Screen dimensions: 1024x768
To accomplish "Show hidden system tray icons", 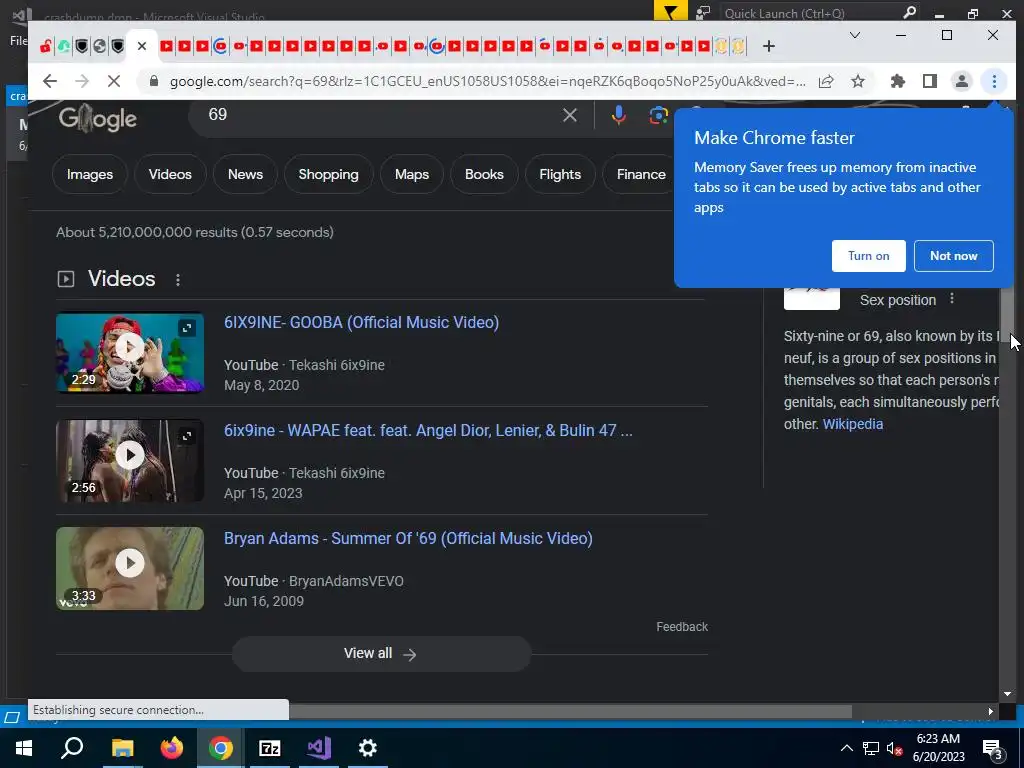I will click(x=846, y=748).
